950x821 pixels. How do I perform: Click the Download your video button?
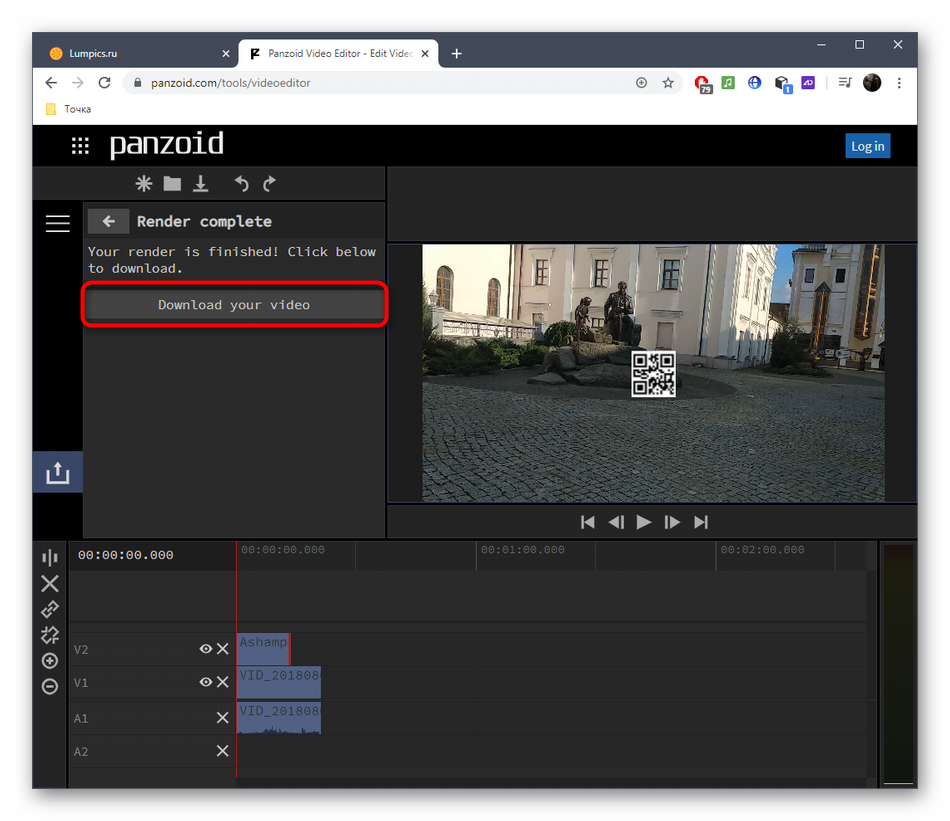[x=234, y=305]
